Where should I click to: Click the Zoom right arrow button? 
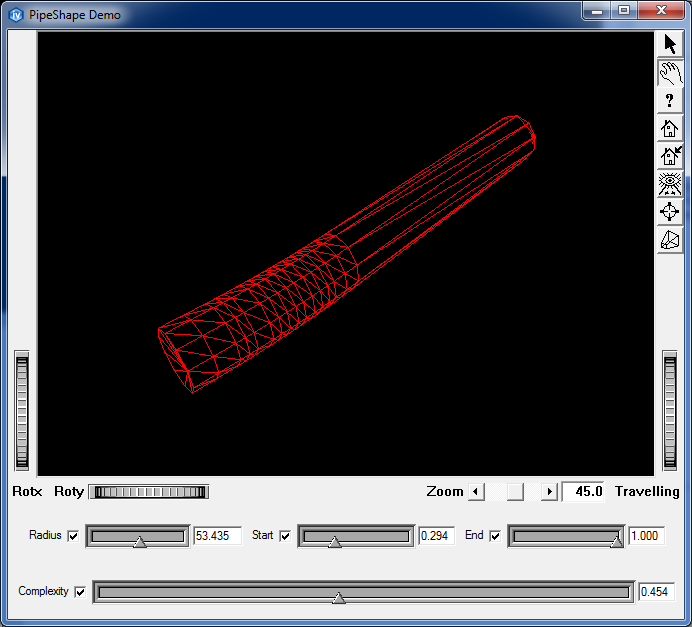point(548,492)
